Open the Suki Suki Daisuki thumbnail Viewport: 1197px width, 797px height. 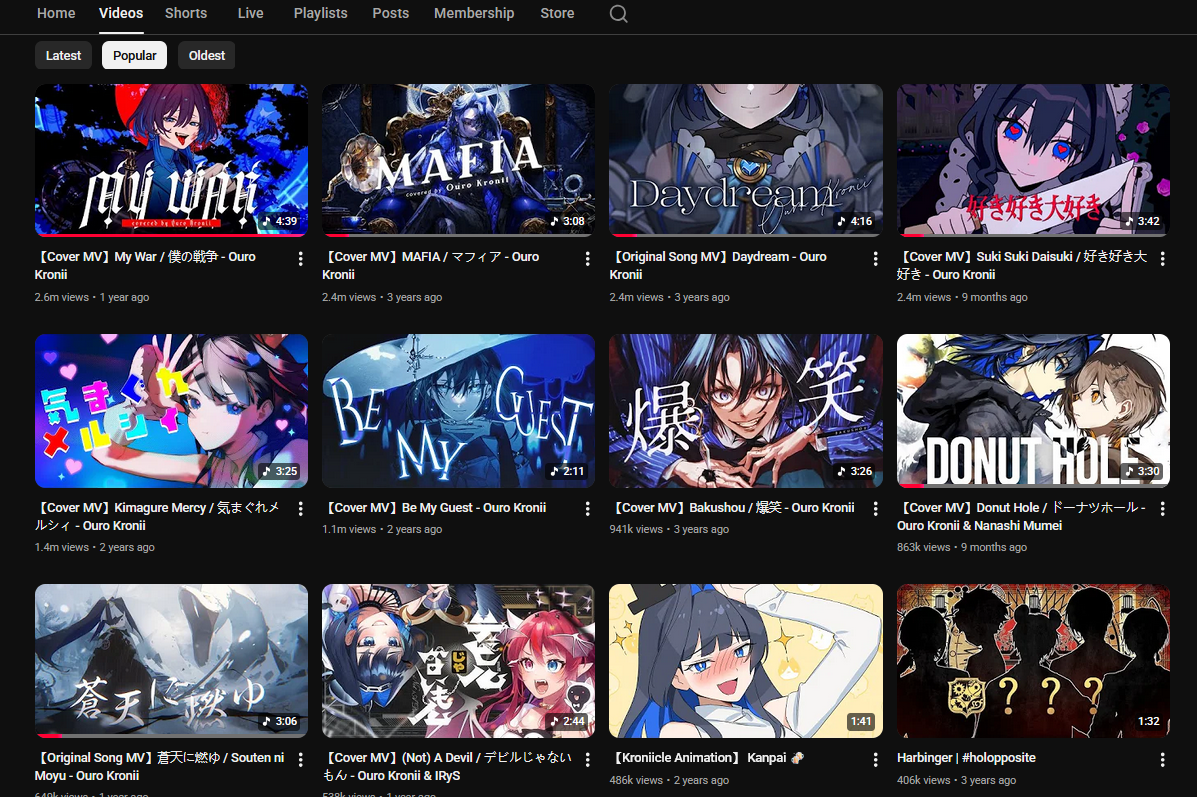click(x=1034, y=160)
